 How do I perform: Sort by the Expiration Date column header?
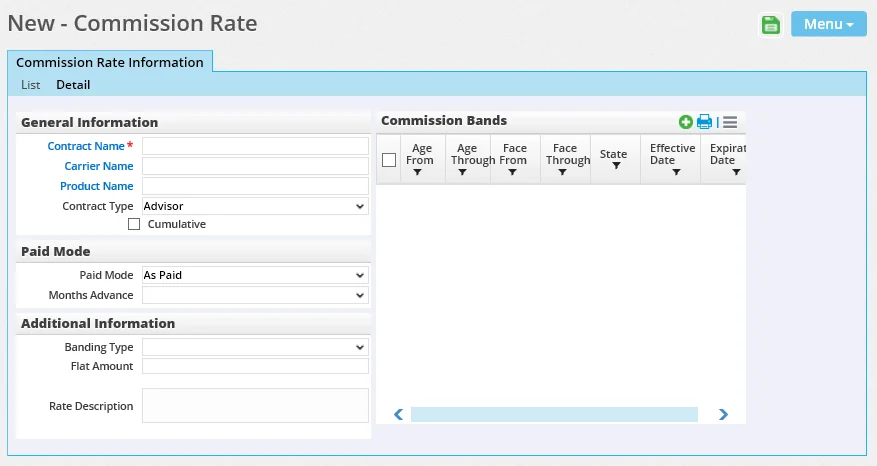point(728,154)
